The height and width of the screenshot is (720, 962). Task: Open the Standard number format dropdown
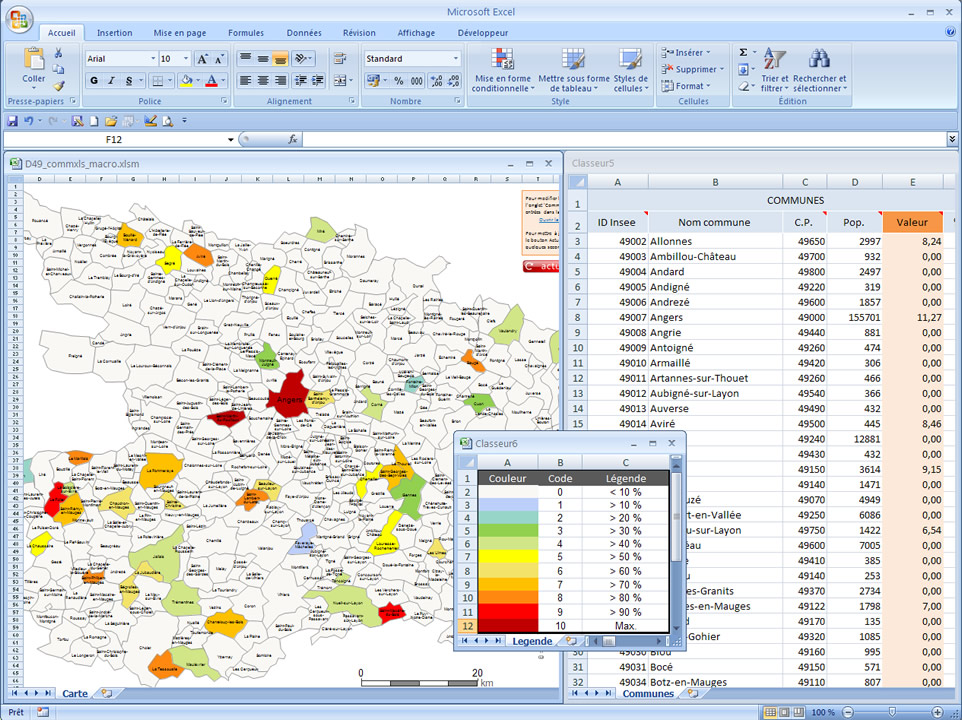[456, 59]
